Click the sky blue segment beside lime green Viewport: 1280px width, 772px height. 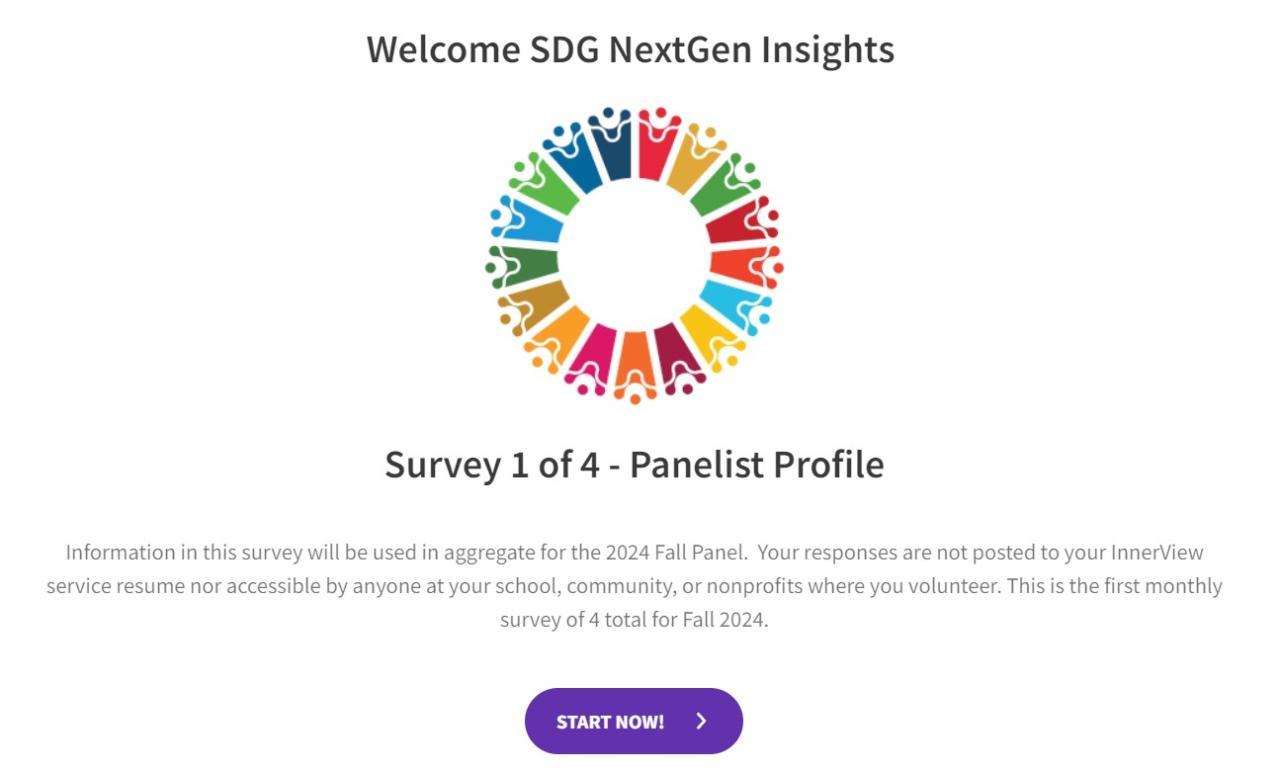tap(526, 222)
